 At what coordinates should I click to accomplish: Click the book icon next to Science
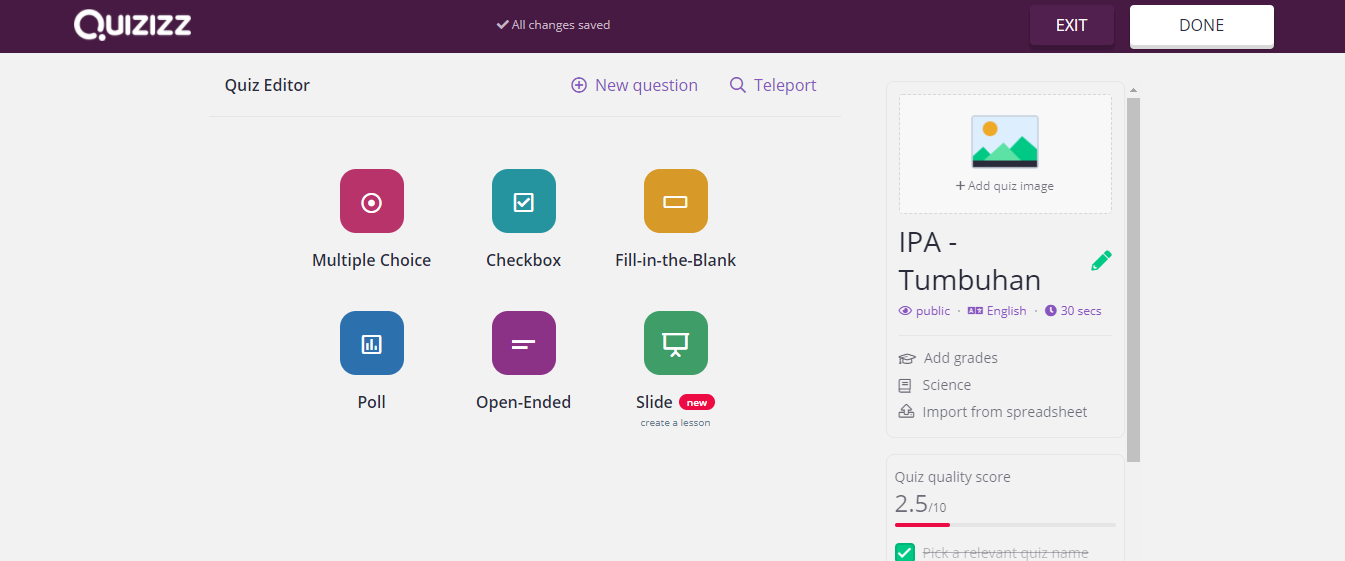click(x=905, y=385)
